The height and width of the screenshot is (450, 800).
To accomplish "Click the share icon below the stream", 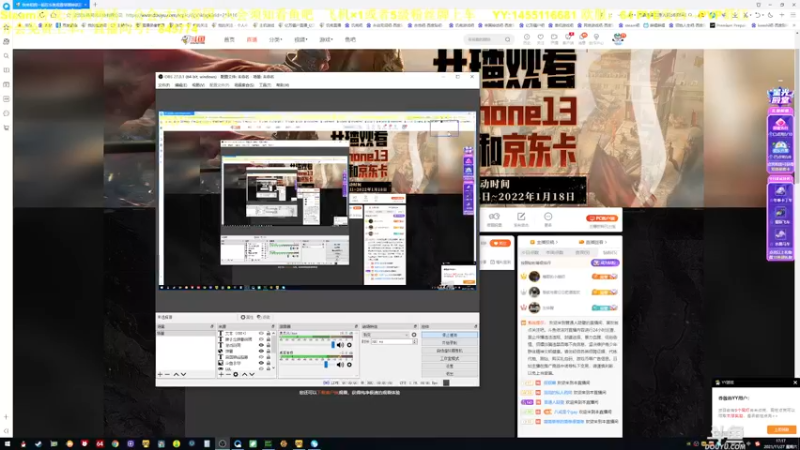I will pos(494,217).
